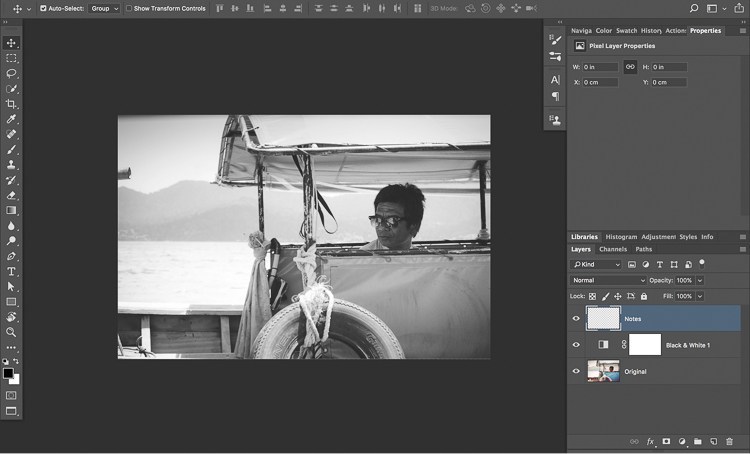750x454 pixels.
Task: Activate the Zoom tool
Action: click(x=11, y=332)
